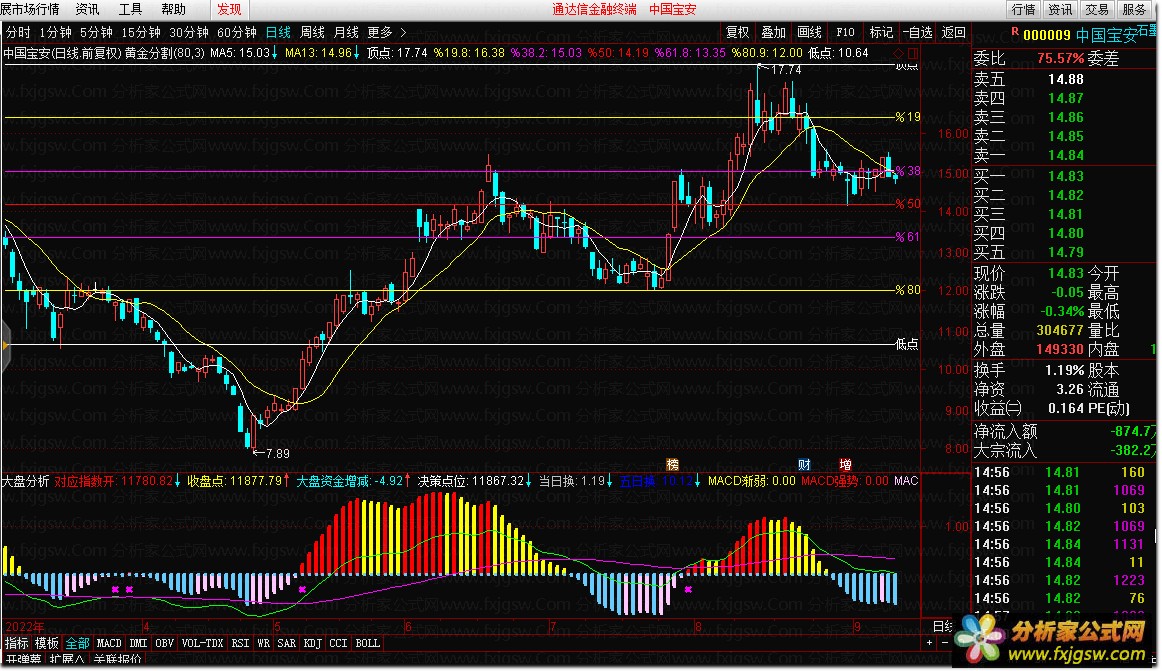1162x671 pixels.
Task: Select the 日线 daily period
Action: [278, 32]
